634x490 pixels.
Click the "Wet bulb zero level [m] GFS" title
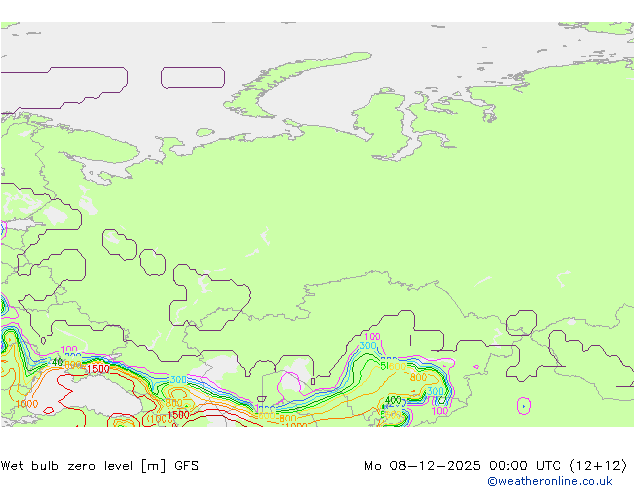pos(100,466)
